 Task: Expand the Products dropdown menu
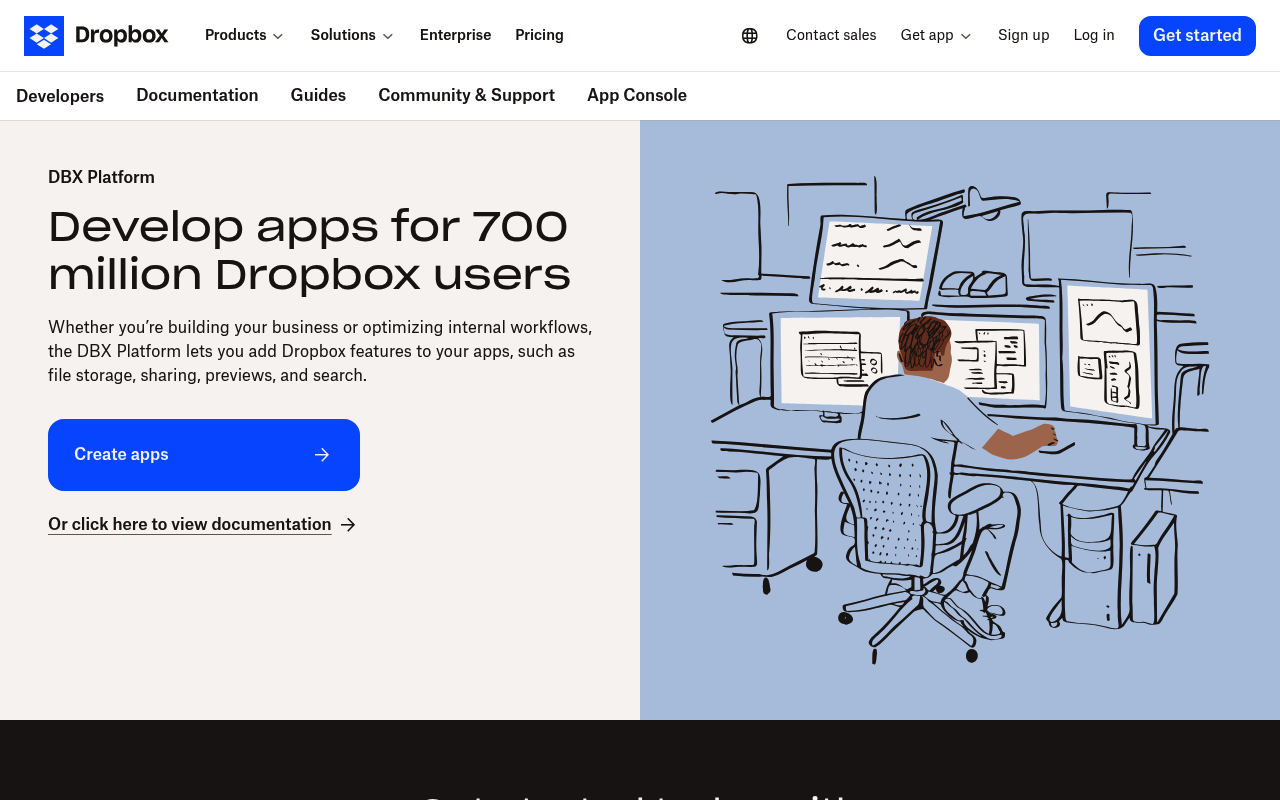(244, 35)
